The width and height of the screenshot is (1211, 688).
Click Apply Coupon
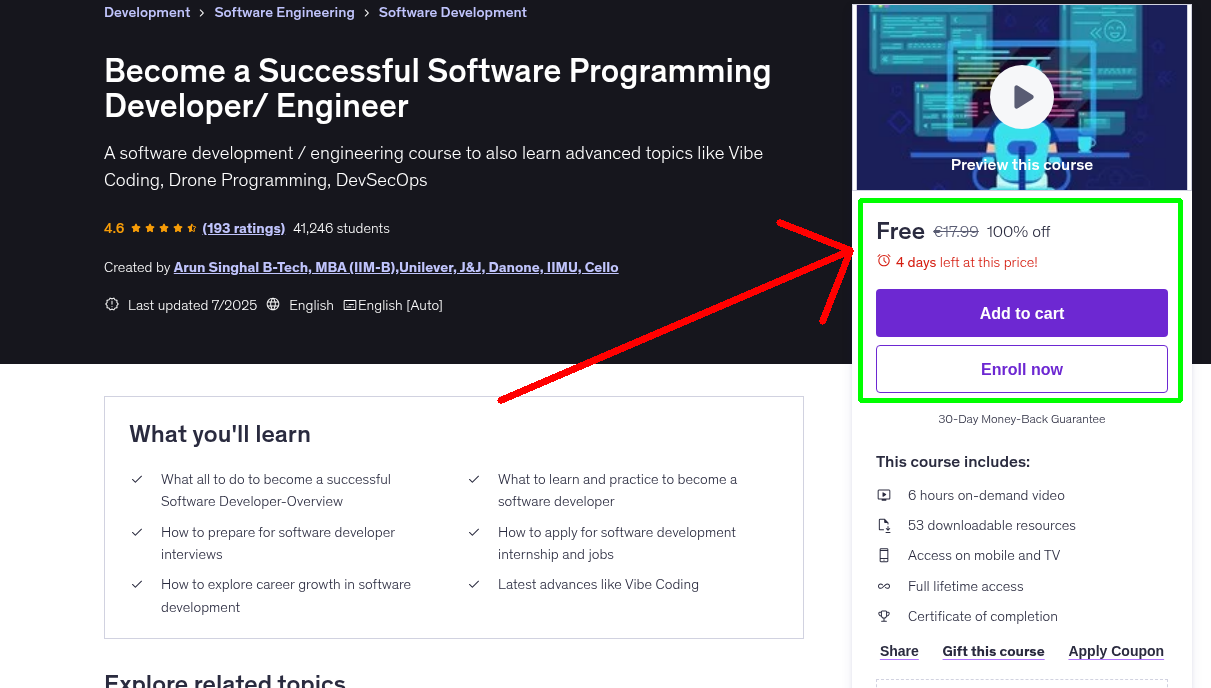[1115, 651]
